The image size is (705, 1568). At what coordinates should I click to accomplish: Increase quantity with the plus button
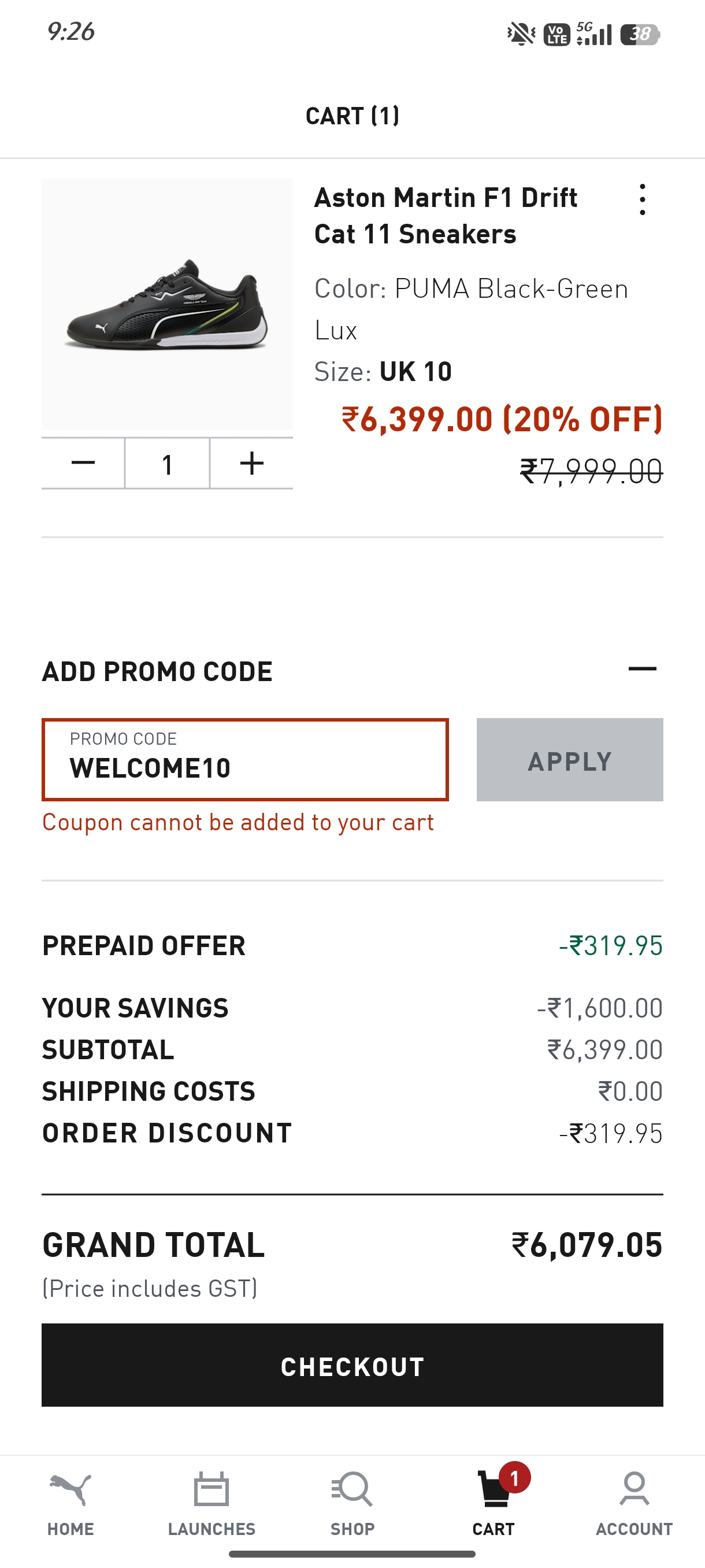(251, 463)
